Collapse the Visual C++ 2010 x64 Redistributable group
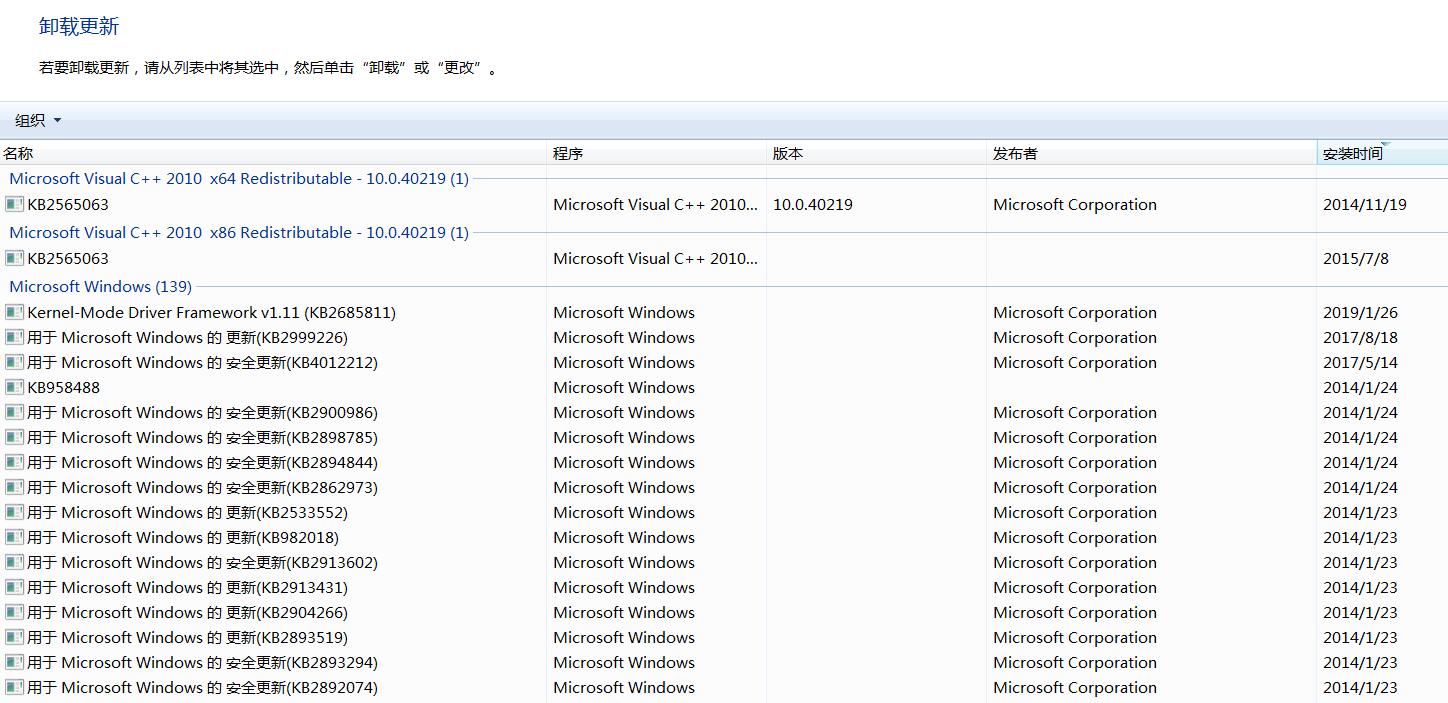 pos(239,178)
